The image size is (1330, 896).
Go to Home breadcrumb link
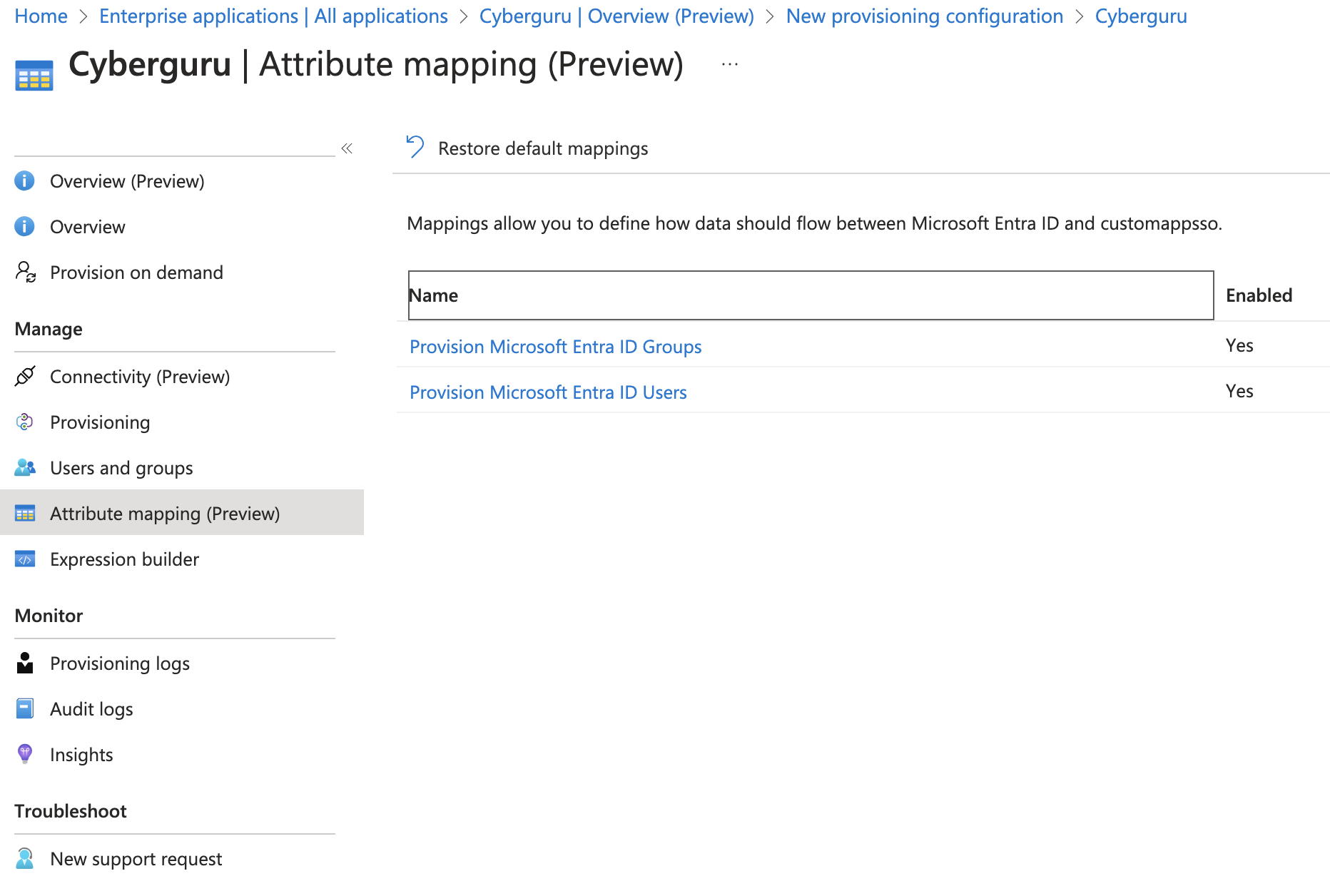coord(41,16)
